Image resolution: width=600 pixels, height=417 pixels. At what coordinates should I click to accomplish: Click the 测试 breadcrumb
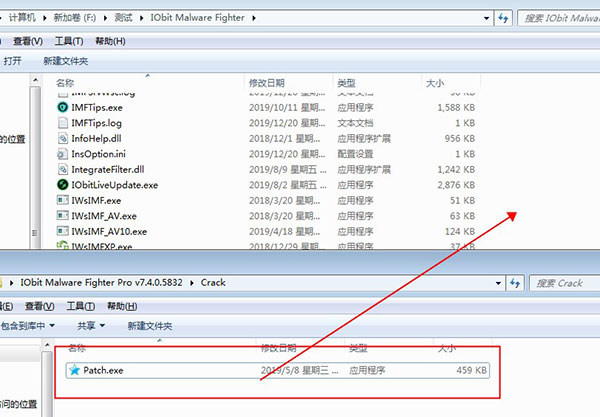(123, 18)
